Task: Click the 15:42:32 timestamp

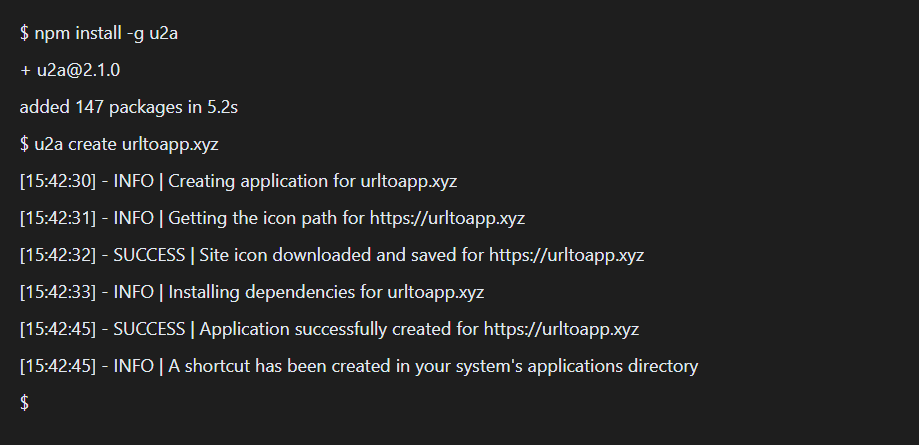Action: tap(57, 255)
